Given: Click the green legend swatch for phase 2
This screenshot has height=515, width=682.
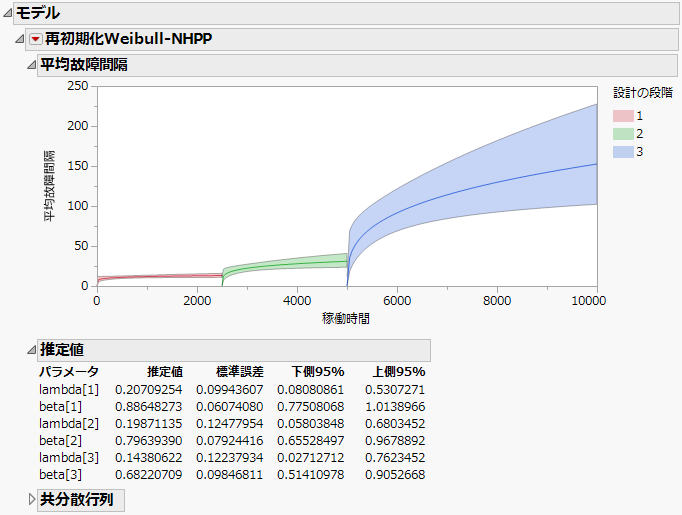Looking at the screenshot, I should click(621, 134).
